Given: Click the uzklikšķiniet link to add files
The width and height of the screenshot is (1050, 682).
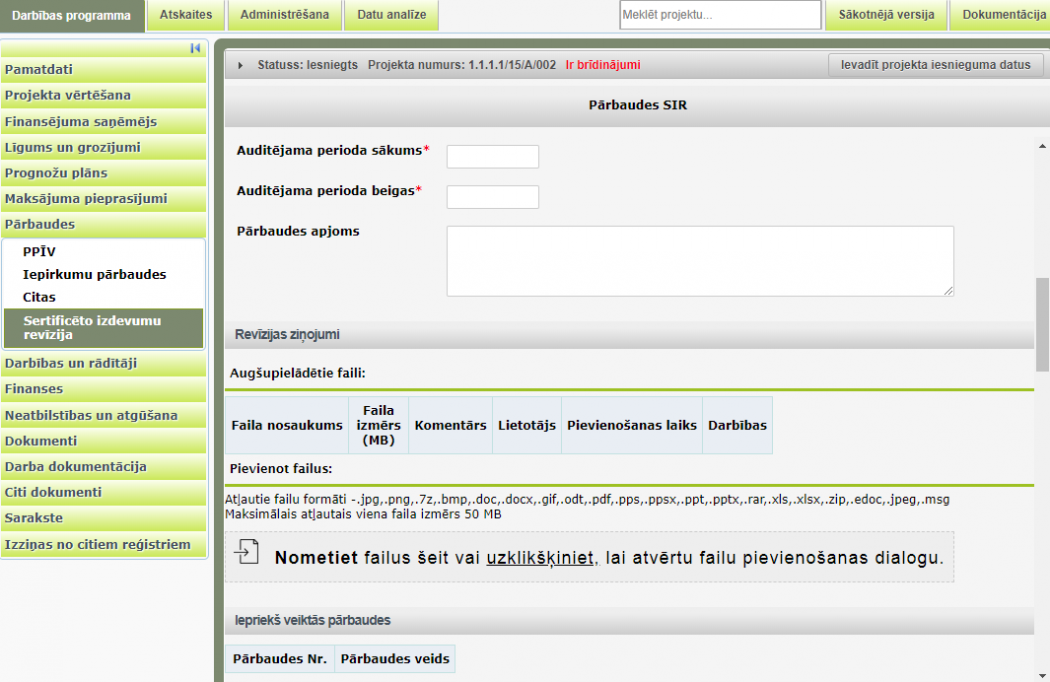Looking at the screenshot, I should click(x=541, y=558).
